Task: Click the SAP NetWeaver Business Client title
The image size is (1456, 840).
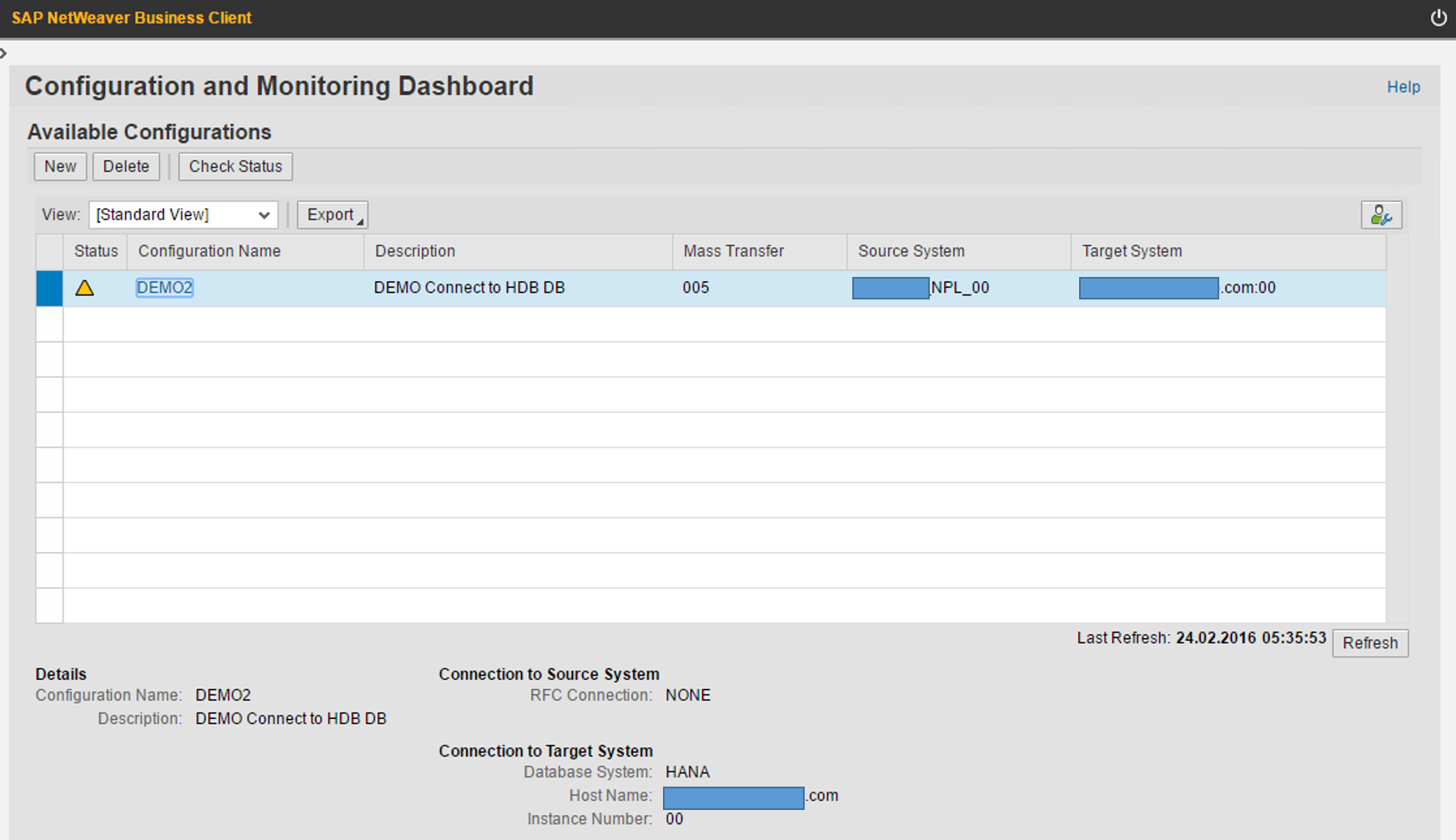Action: (x=132, y=17)
